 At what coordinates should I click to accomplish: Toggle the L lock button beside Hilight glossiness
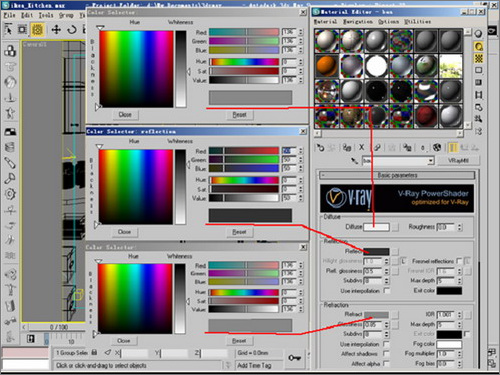coord(403,261)
